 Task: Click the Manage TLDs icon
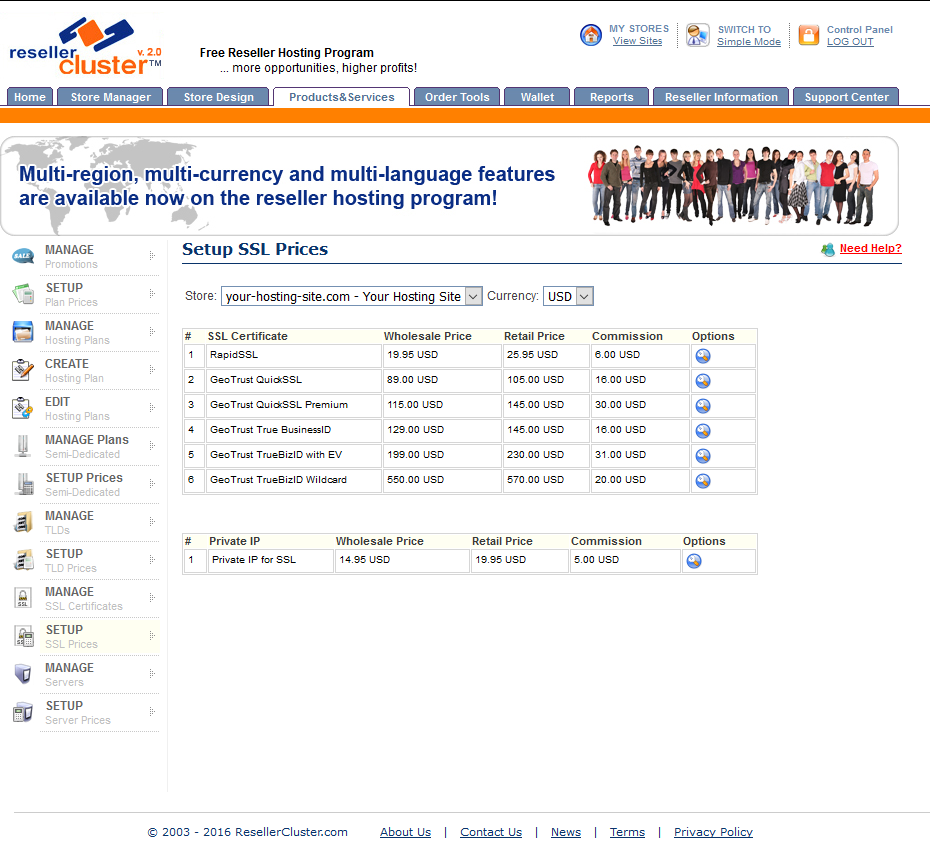coord(23,522)
